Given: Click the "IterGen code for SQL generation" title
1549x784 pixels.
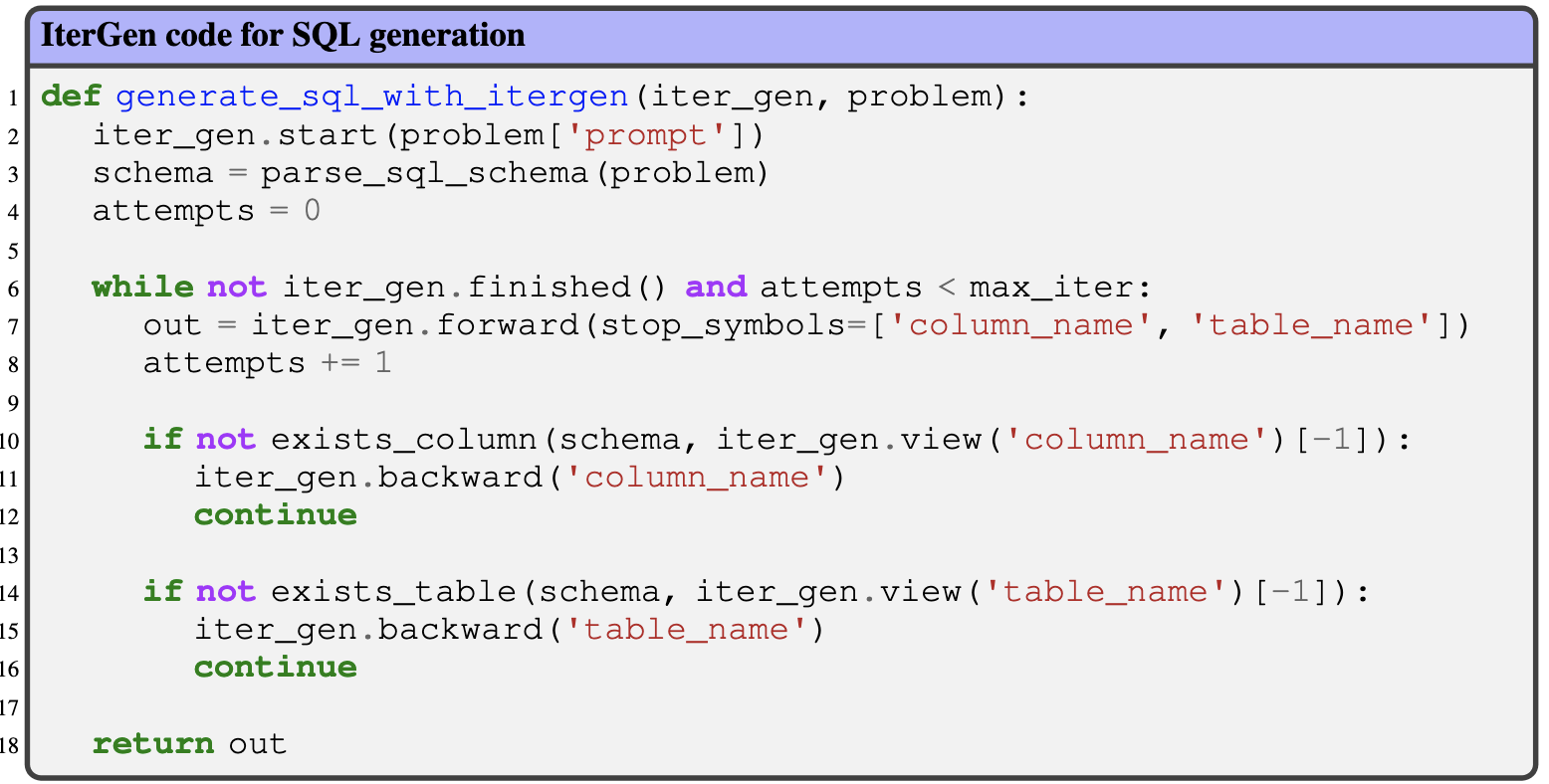Looking at the screenshot, I should tap(283, 36).
